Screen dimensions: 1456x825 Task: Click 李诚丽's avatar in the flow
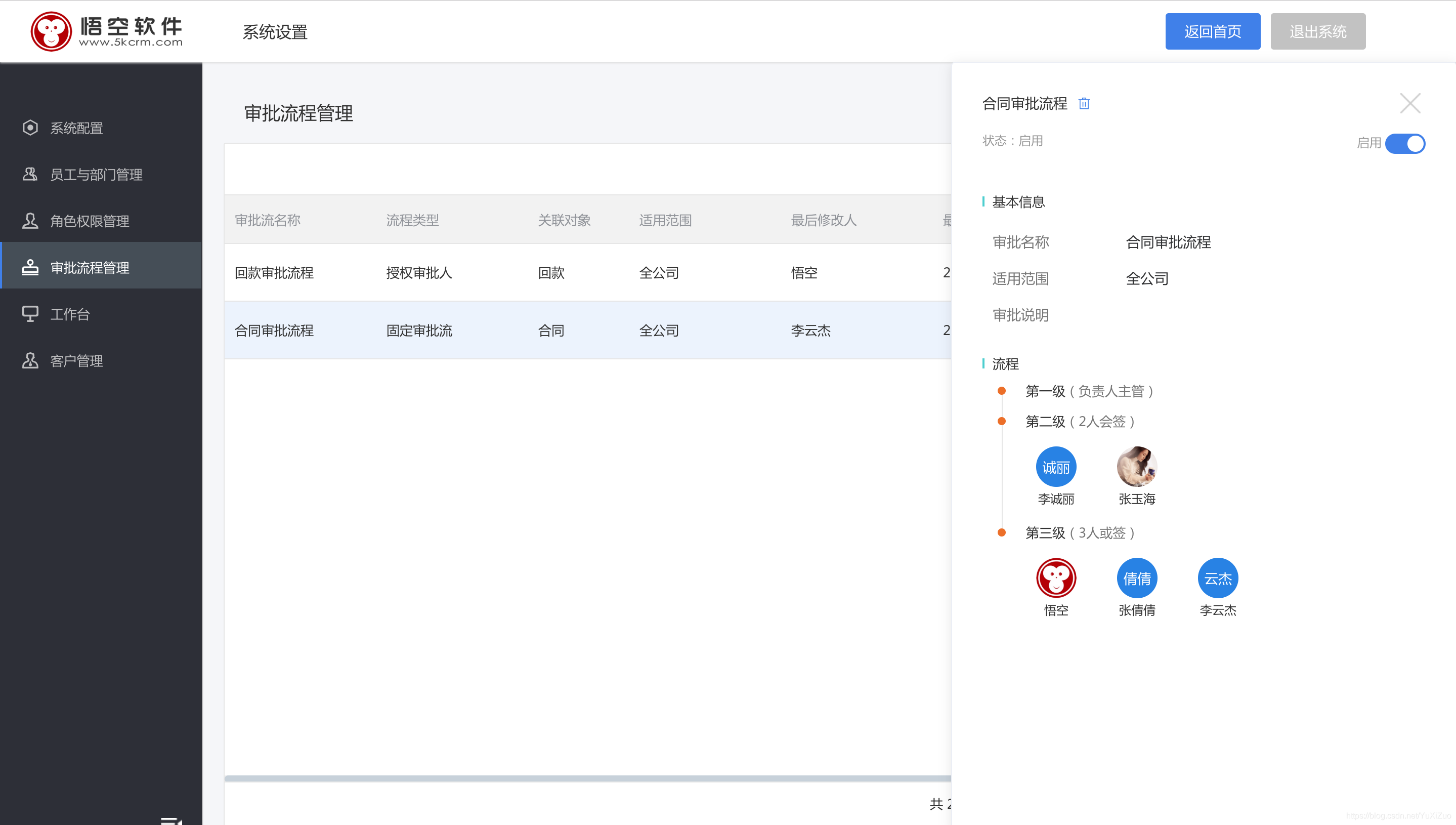(x=1056, y=466)
